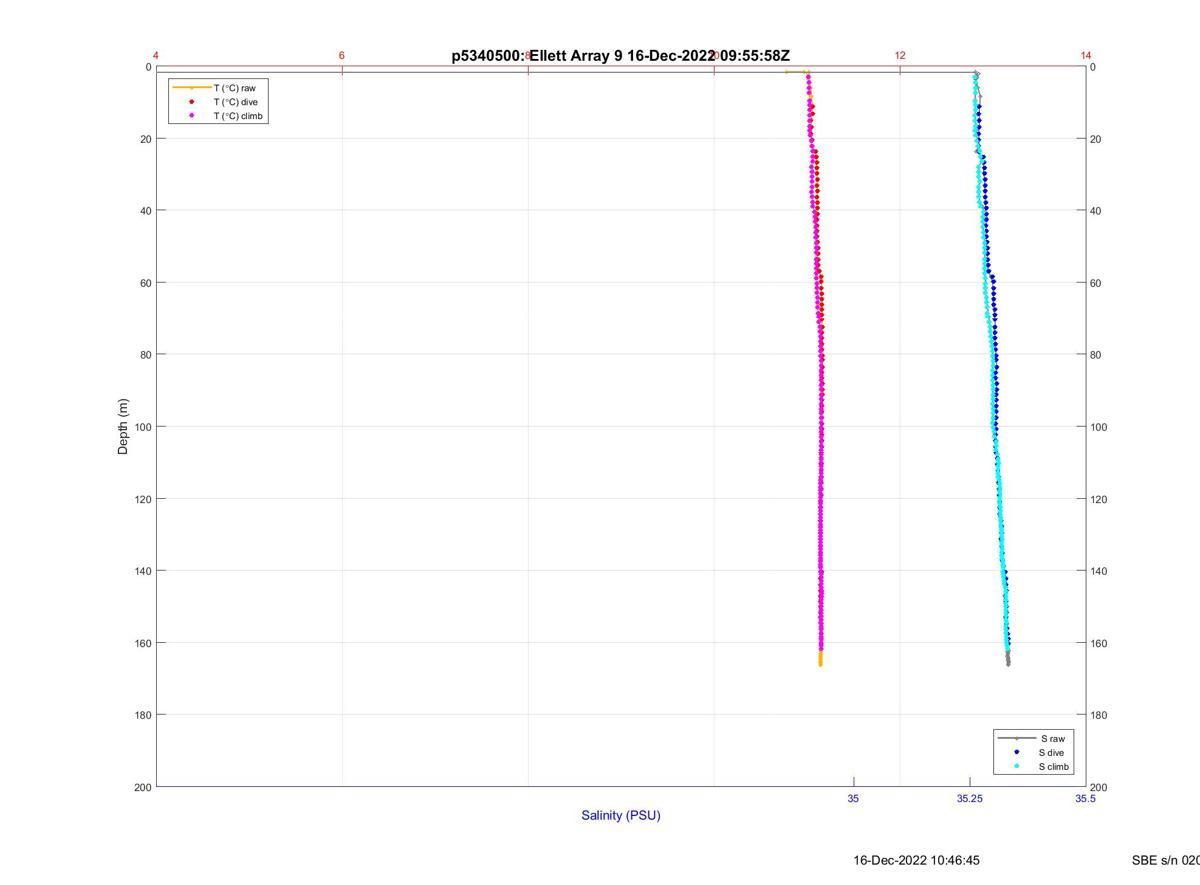Click the red '14' temperature tick label

[x=1086, y=56]
